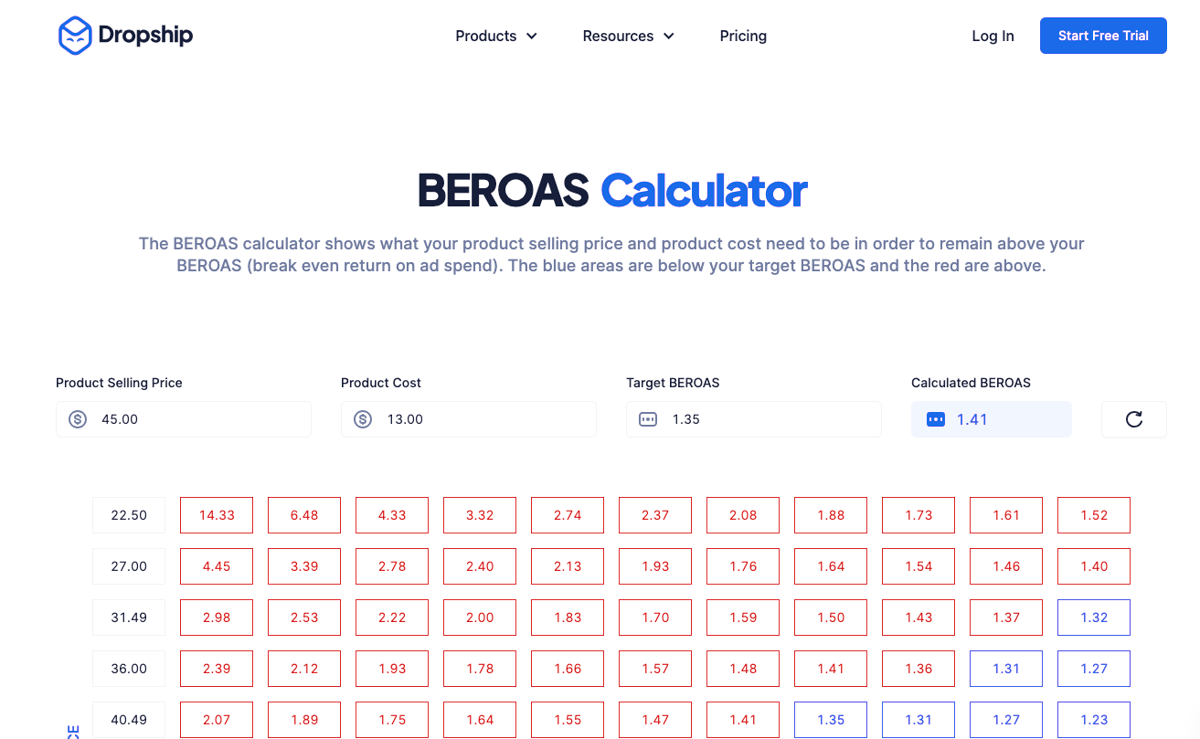Click the Start Free Trial button

(x=1103, y=35)
